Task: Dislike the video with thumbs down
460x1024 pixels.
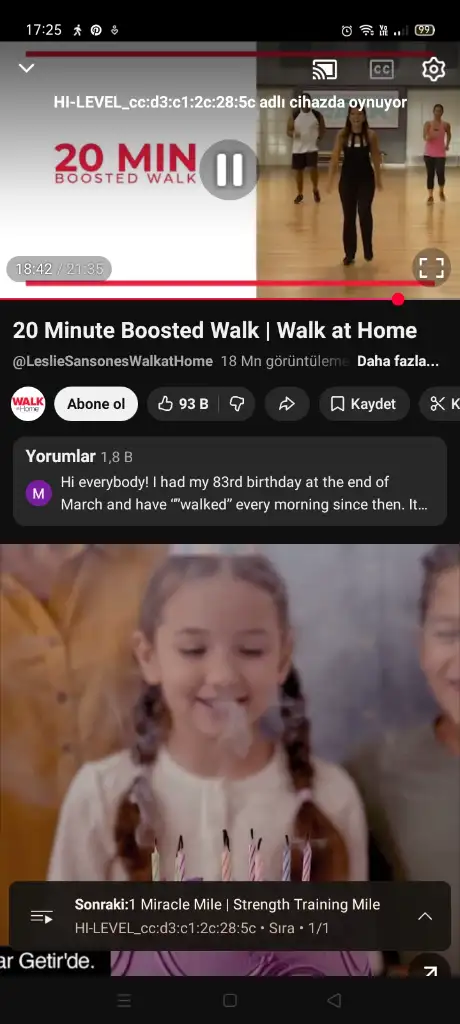Action: (x=237, y=404)
